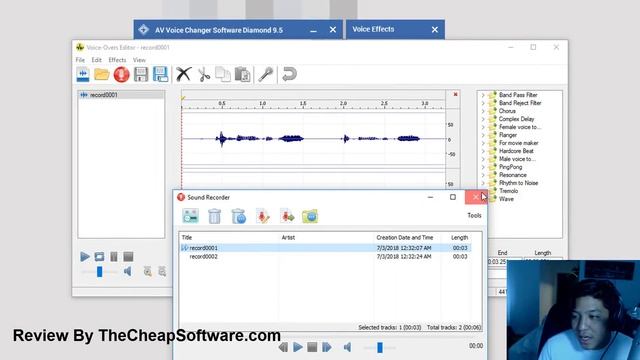Screen dimensions: 640x360
Task: Select the Resonance effect
Action: (513, 175)
